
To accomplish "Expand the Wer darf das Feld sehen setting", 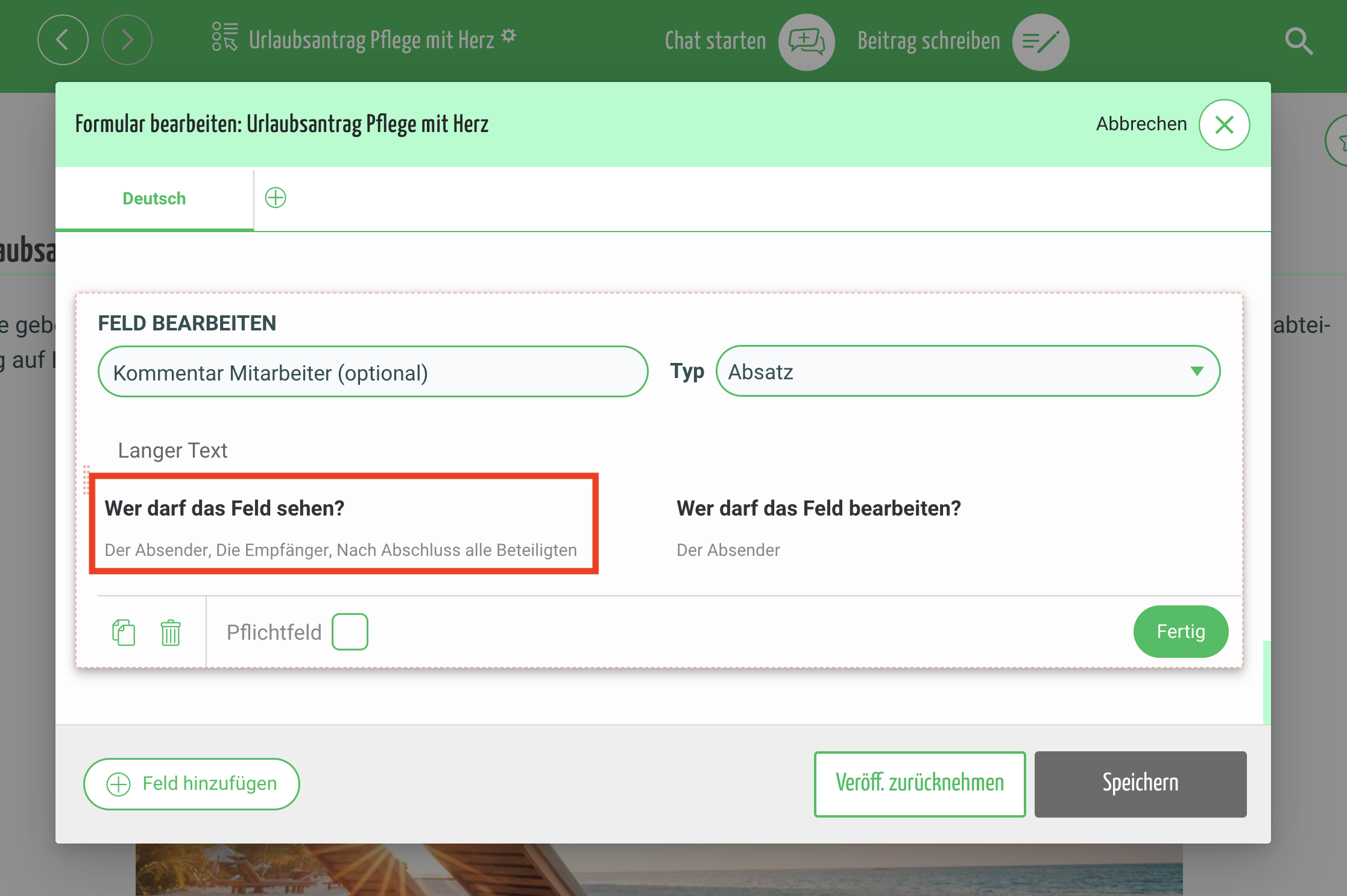I will point(343,524).
